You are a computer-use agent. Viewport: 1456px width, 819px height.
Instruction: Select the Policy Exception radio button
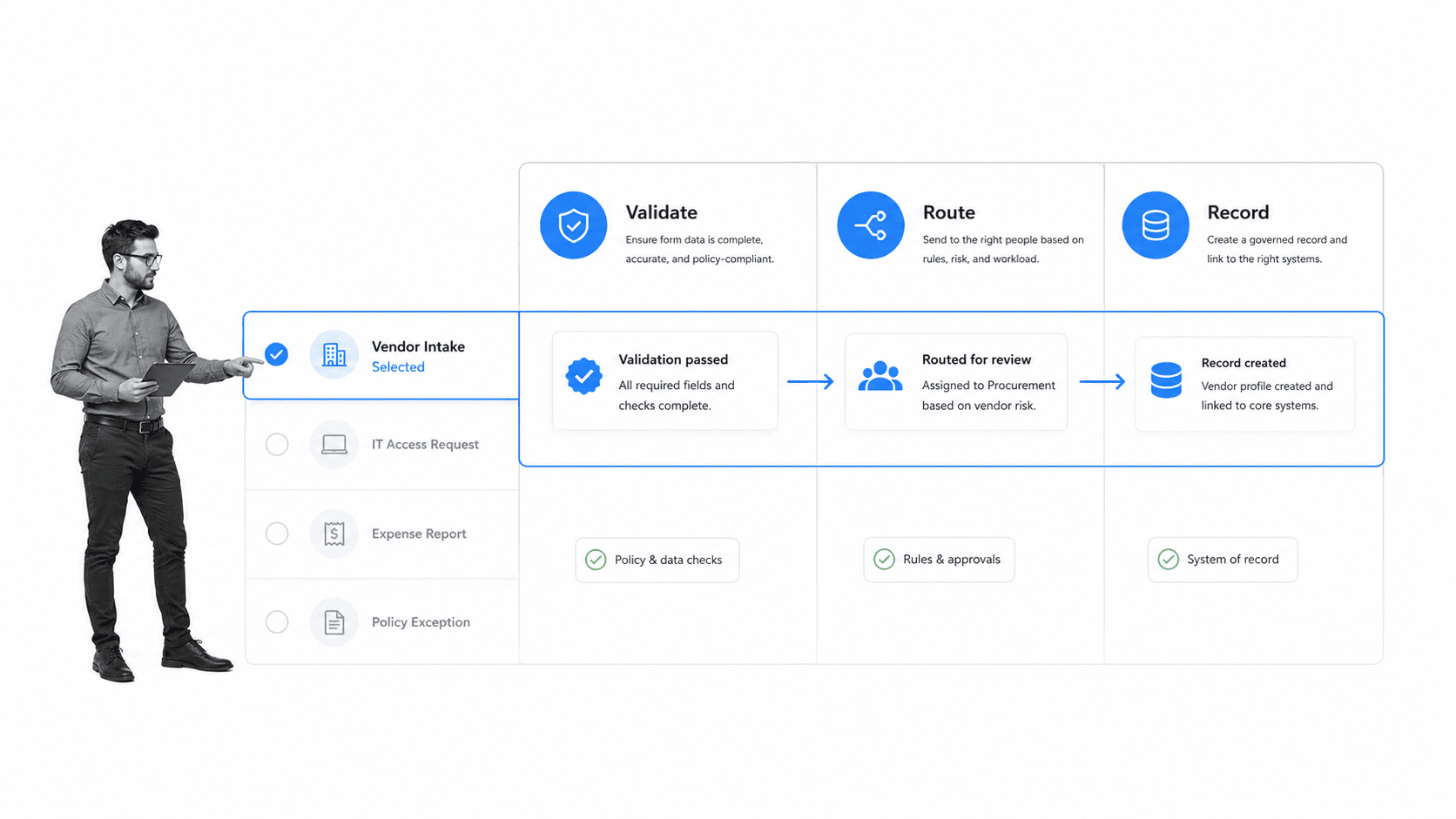coord(277,622)
